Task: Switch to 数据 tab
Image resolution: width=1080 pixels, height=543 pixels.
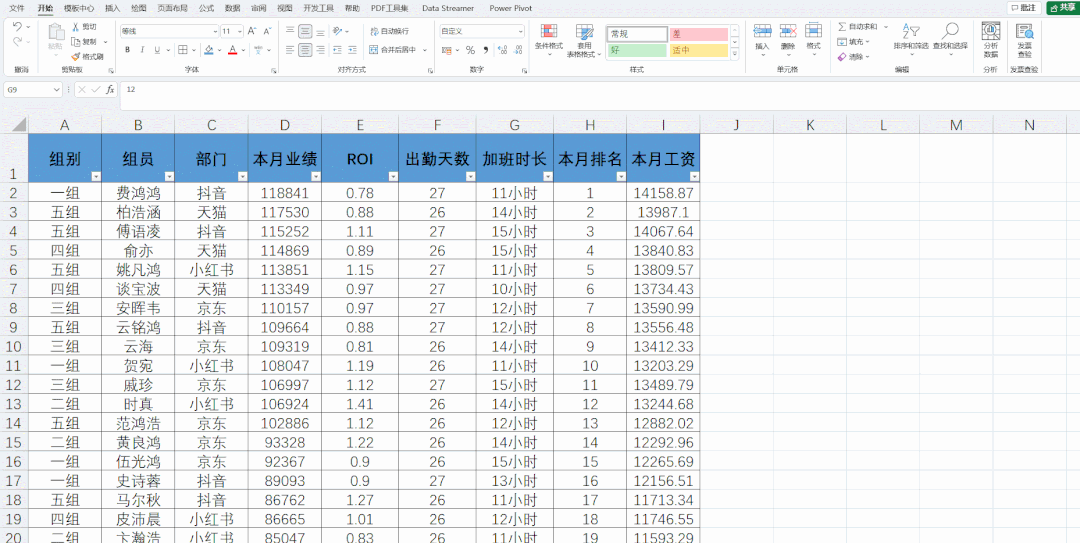Action: coord(233,8)
